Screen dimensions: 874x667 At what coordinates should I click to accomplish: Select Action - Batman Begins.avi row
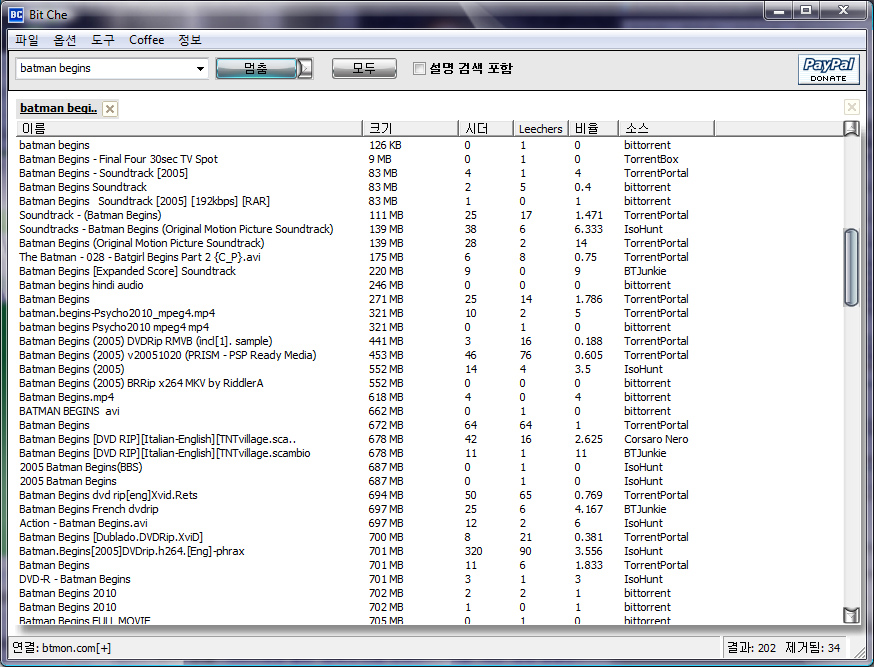[x=430, y=523]
